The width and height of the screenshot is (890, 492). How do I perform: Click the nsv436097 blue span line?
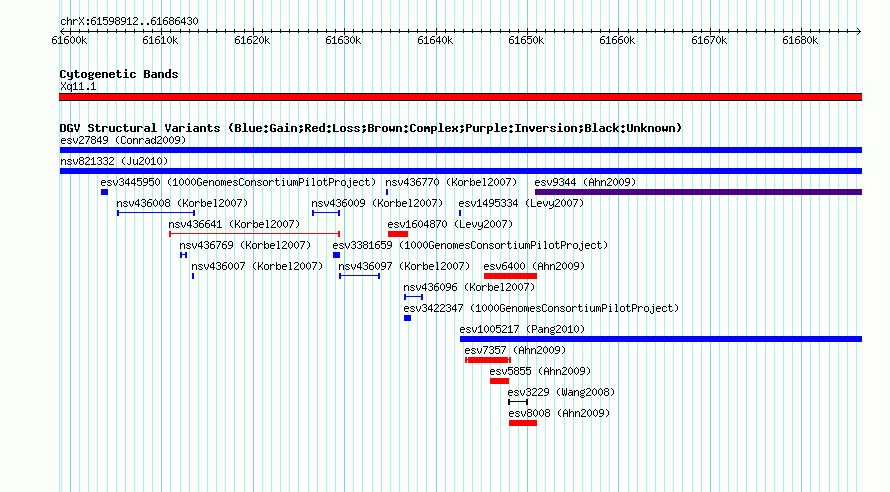(x=359, y=276)
